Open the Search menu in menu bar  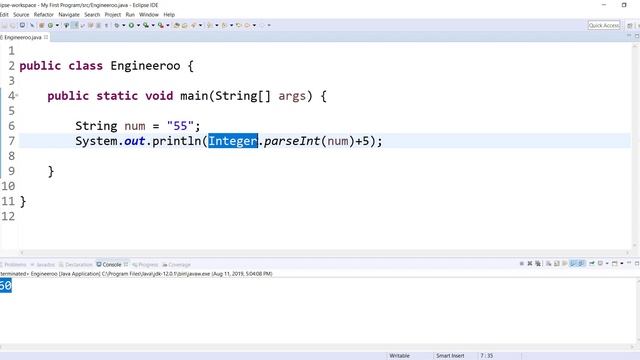[x=92, y=14]
